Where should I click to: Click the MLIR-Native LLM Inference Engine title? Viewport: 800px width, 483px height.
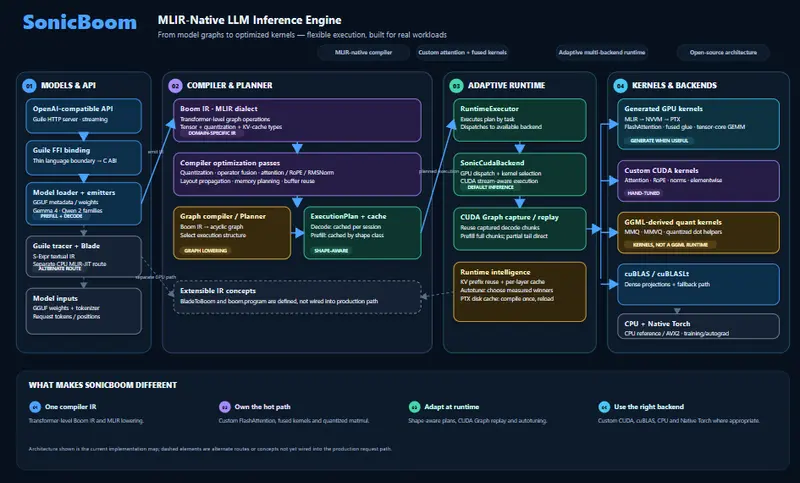point(249,20)
